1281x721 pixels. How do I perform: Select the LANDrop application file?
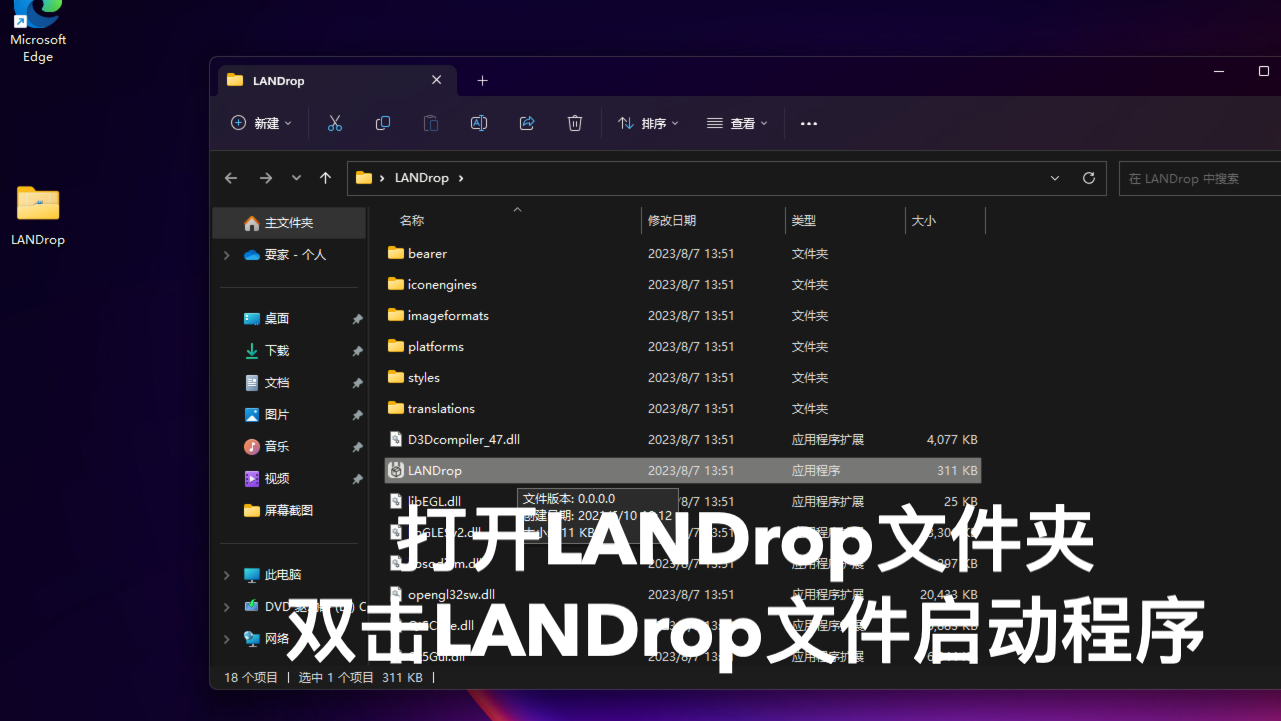(435, 471)
